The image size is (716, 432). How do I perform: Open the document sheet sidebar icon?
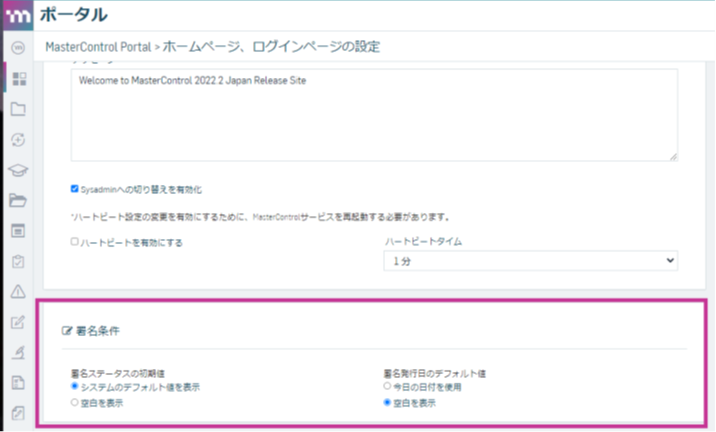pos(18,383)
